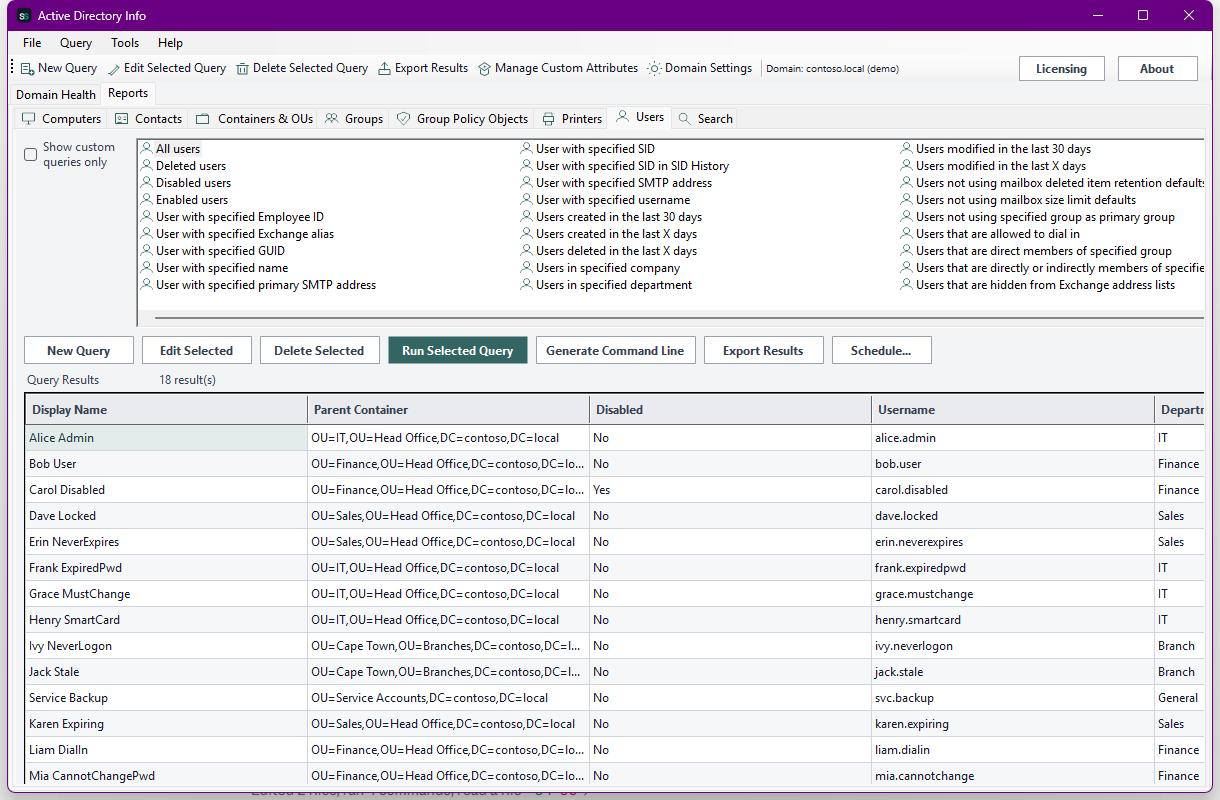Select the Mia CannotChangePwd result row
1220x800 pixels.
coord(615,776)
